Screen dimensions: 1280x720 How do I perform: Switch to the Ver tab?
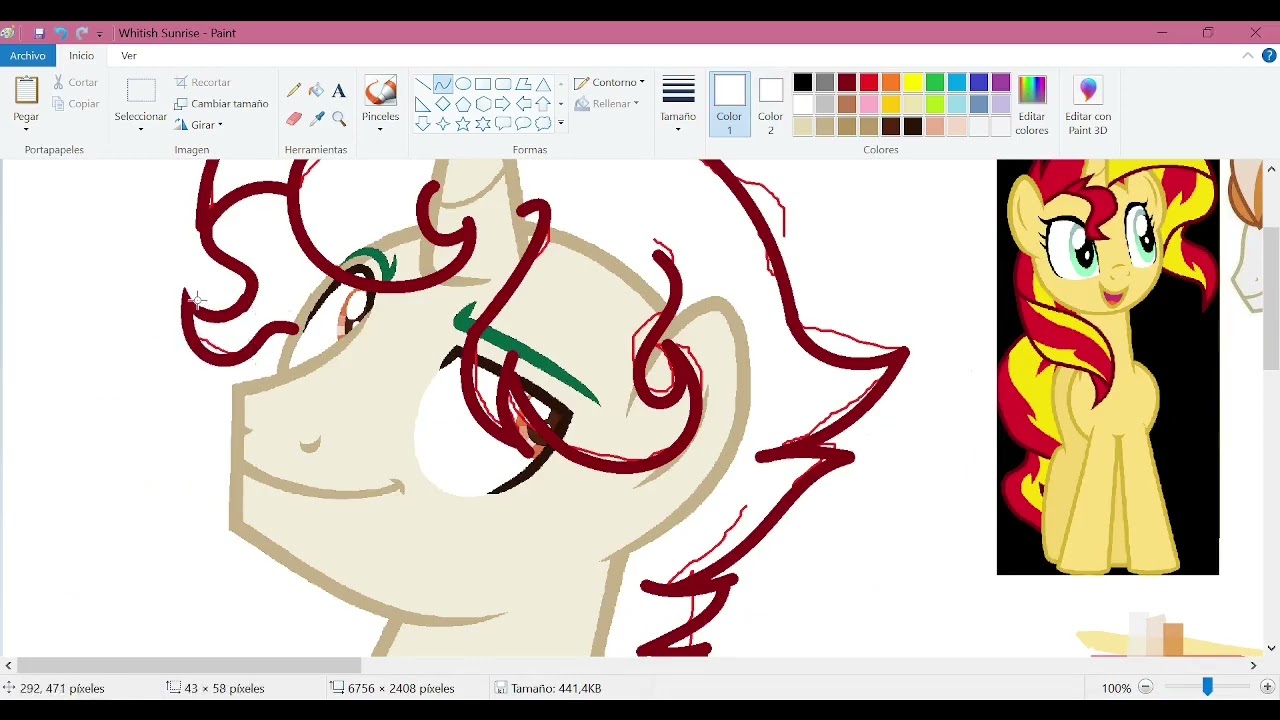tap(129, 56)
